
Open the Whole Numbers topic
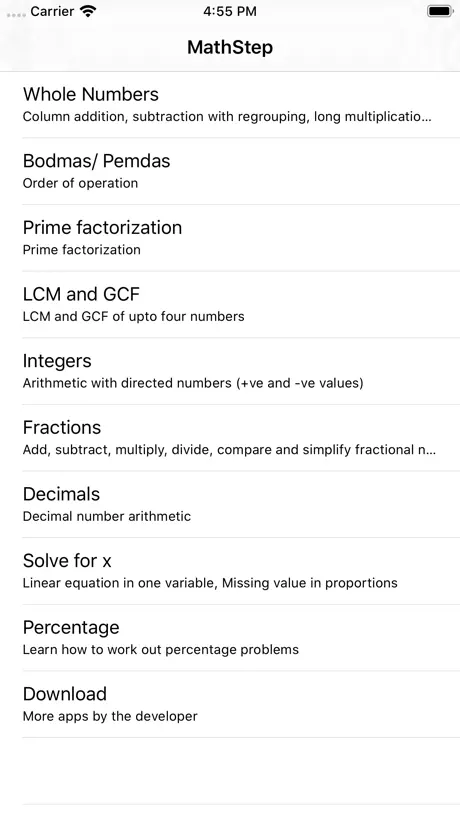[x=230, y=105]
